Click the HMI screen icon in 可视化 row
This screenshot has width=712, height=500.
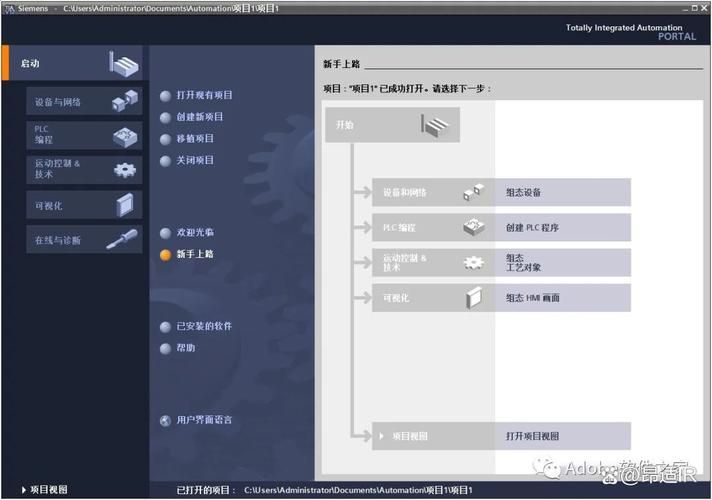[x=474, y=298]
